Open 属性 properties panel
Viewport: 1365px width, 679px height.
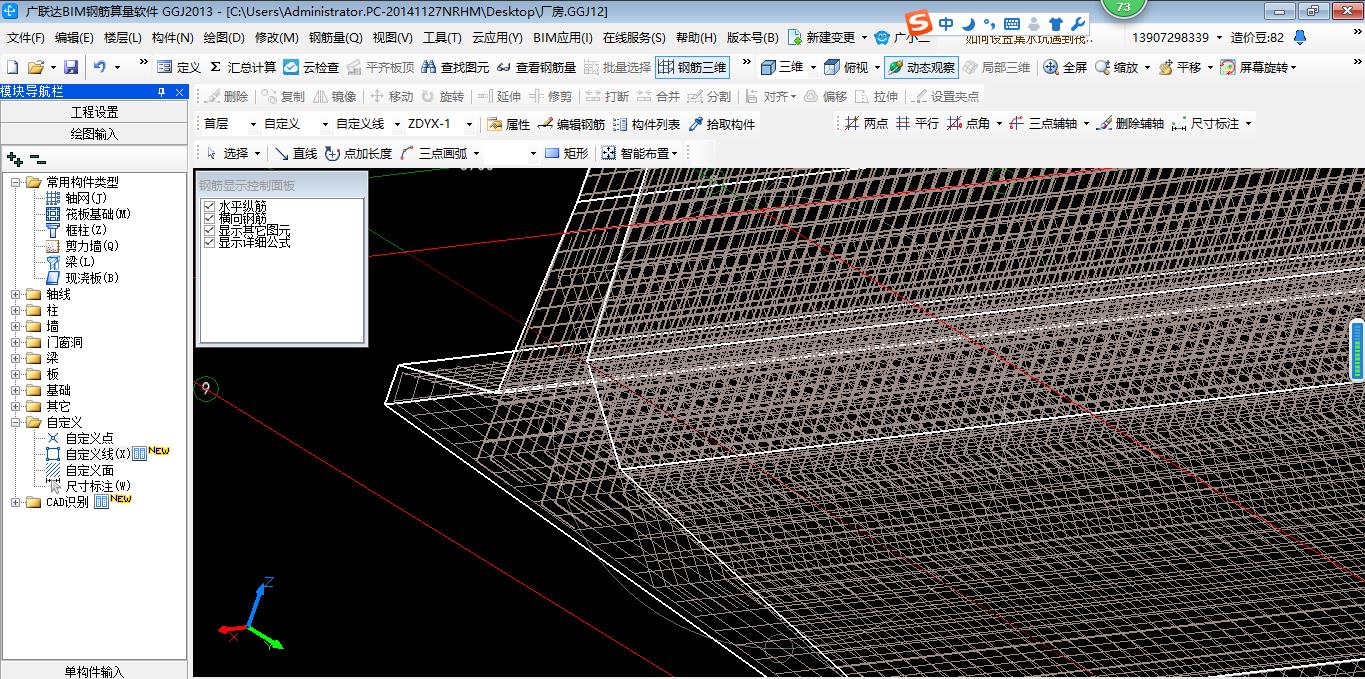tap(508, 124)
